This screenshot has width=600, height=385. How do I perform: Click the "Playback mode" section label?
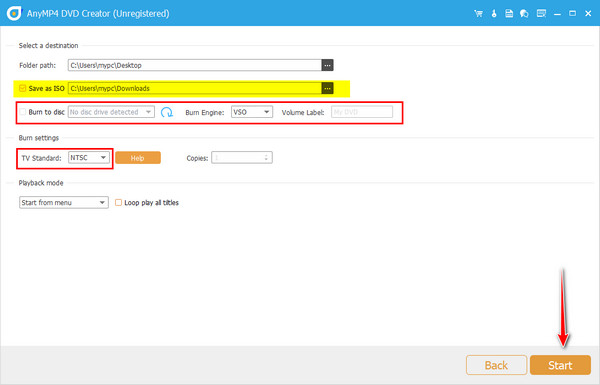point(41,183)
